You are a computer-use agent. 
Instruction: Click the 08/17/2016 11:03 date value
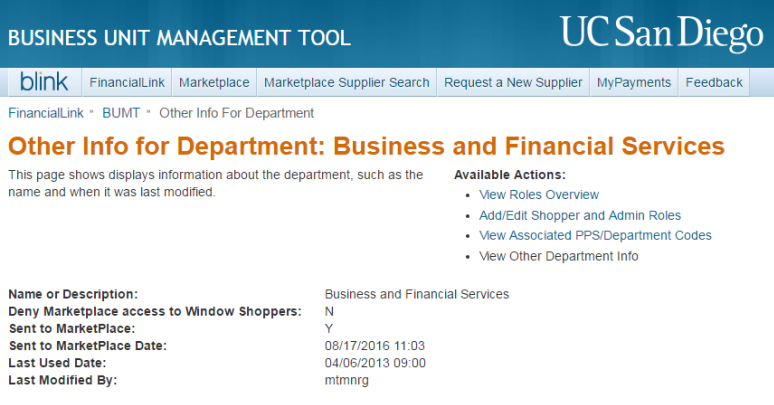click(375, 346)
